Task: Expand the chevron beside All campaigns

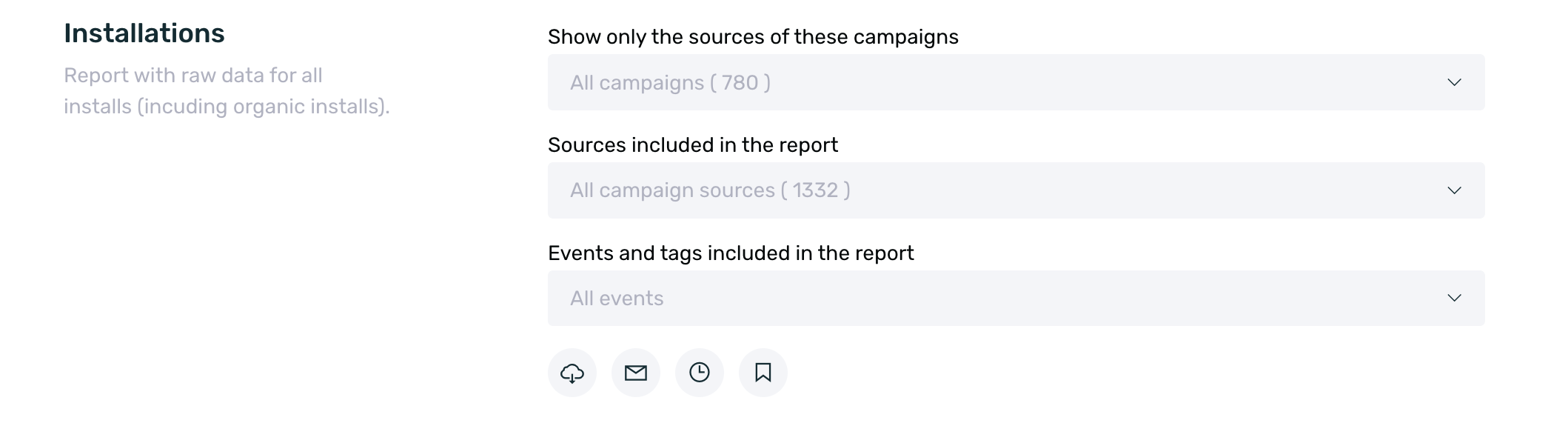Action: click(1454, 82)
